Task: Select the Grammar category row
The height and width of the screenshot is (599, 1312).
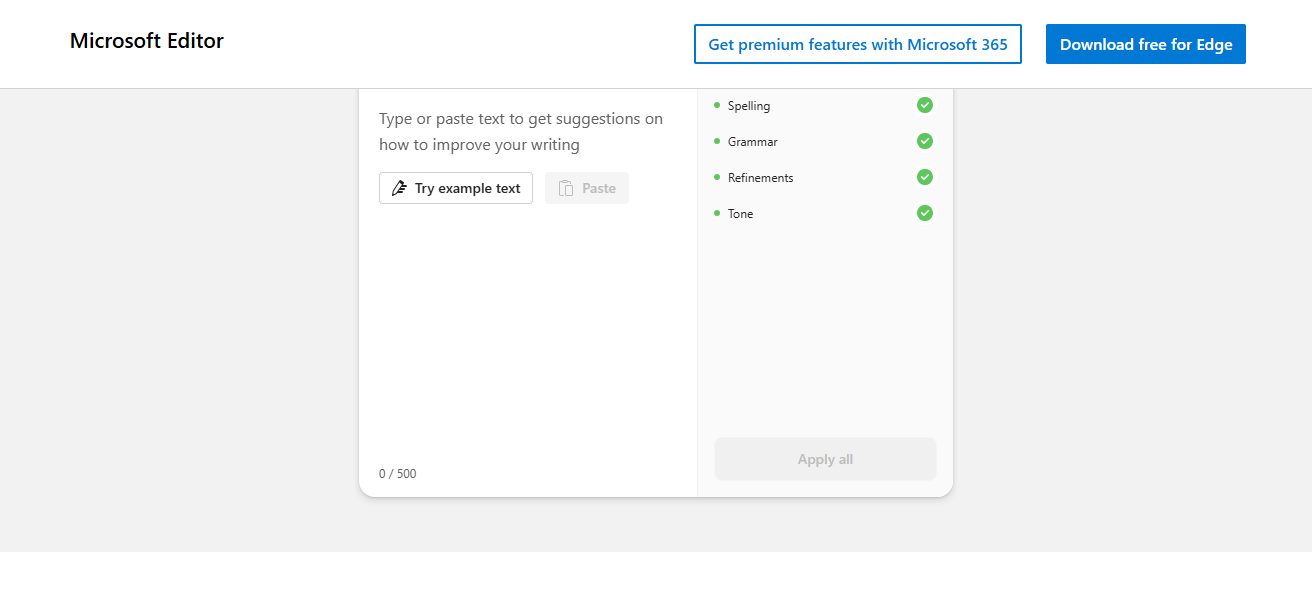Action: pyautogui.click(x=825, y=141)
